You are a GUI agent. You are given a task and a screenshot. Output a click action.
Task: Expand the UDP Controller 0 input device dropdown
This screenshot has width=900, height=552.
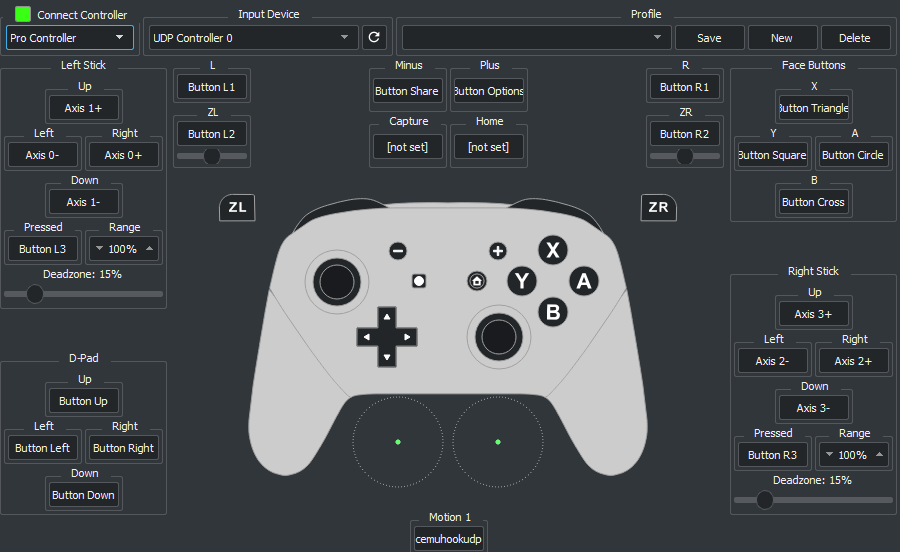[253, 37]
